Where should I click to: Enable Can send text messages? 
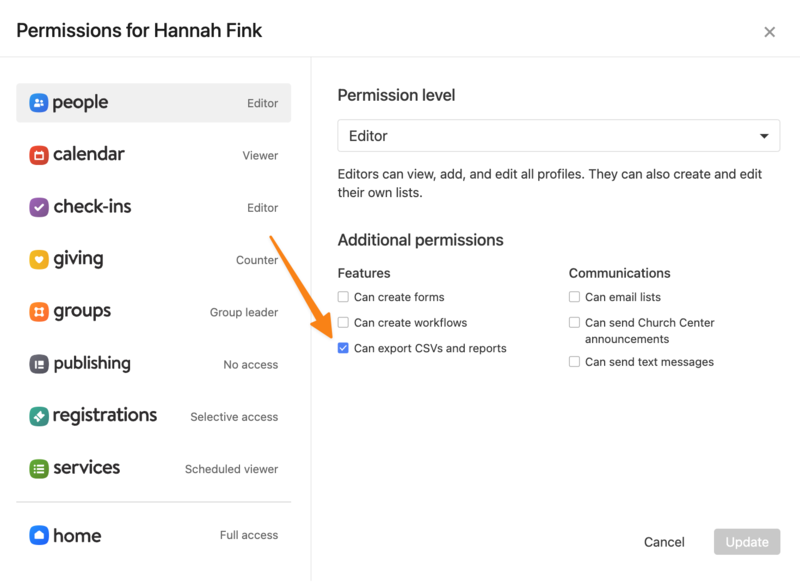pos(575,362)
